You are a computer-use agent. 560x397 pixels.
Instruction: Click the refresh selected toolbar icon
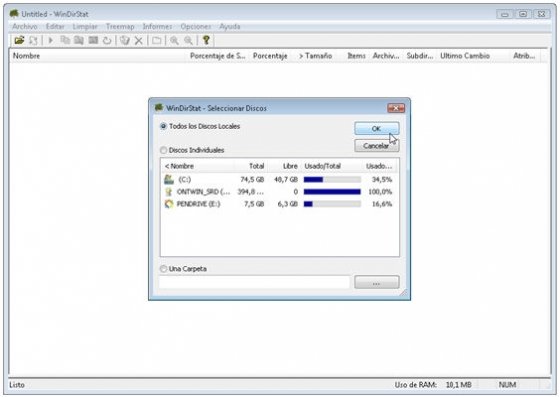tap(107, 41)
